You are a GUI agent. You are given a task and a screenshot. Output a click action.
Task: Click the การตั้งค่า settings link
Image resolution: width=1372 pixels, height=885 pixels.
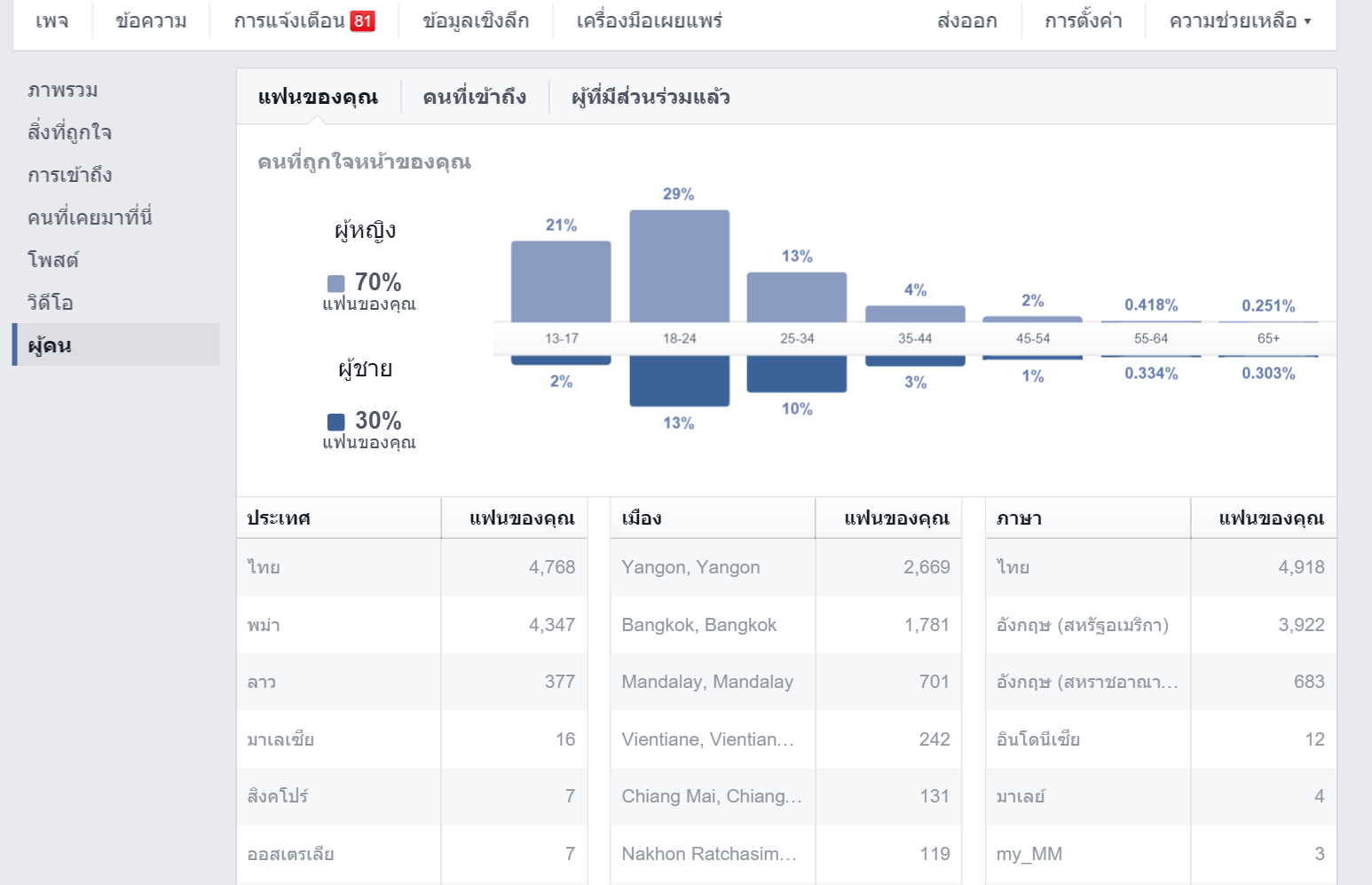pos(1084,20)
